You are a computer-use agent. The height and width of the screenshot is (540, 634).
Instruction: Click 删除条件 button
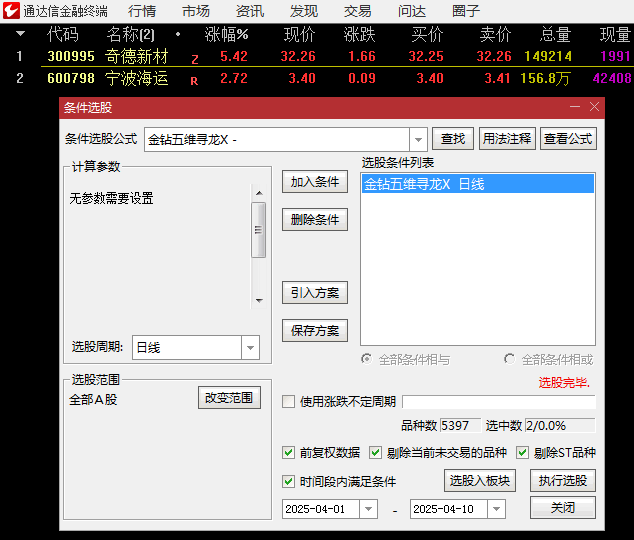point(315,219)
